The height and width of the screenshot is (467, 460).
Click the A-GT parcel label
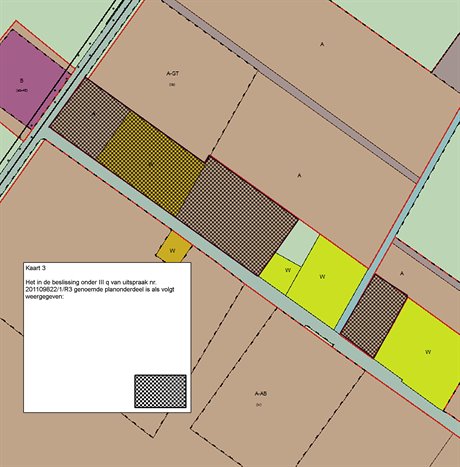(172, 74)
